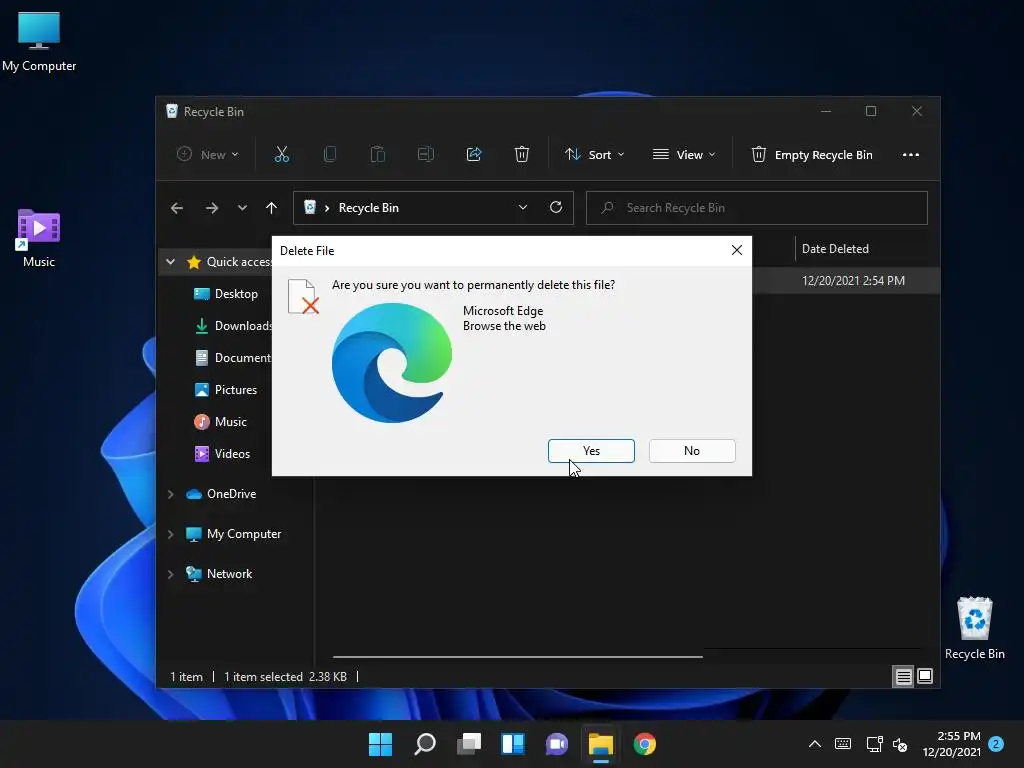Open the See more ellipsis menu
The image size is (1024, 768).
pos(910,155)
